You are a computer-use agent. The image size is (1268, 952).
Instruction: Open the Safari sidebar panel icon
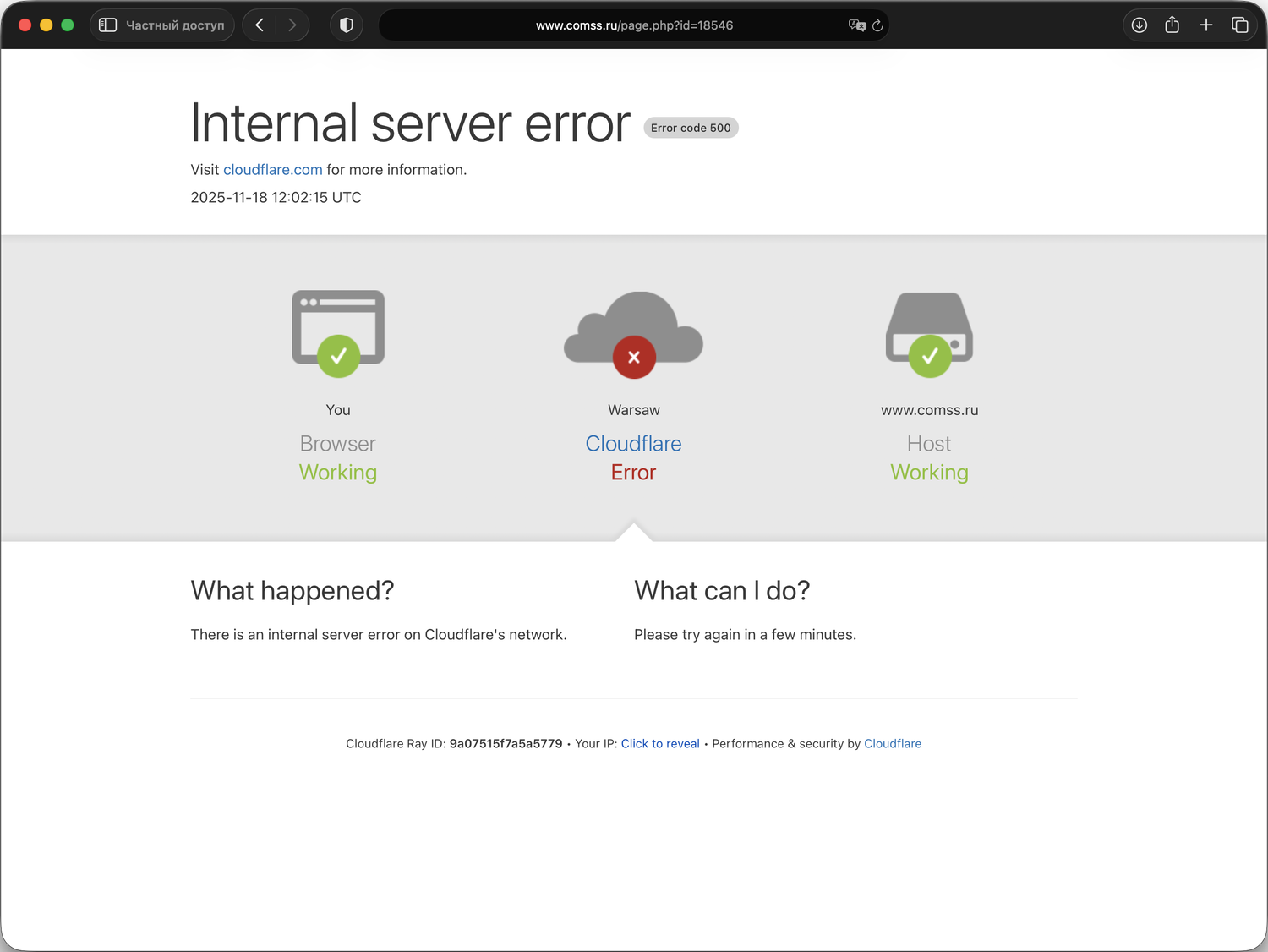107,25
